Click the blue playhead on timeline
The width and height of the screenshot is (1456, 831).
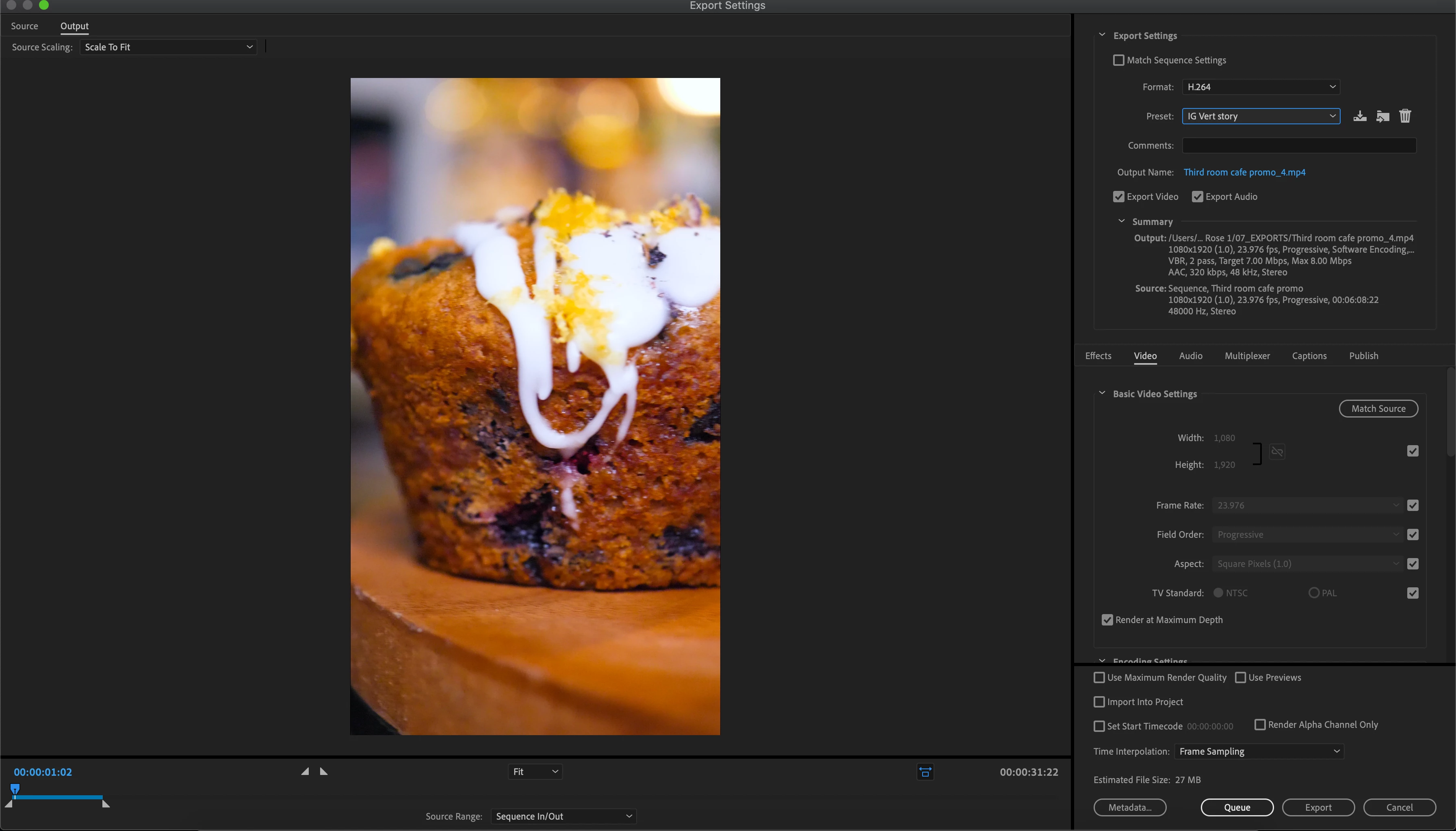tap(15, 789)
